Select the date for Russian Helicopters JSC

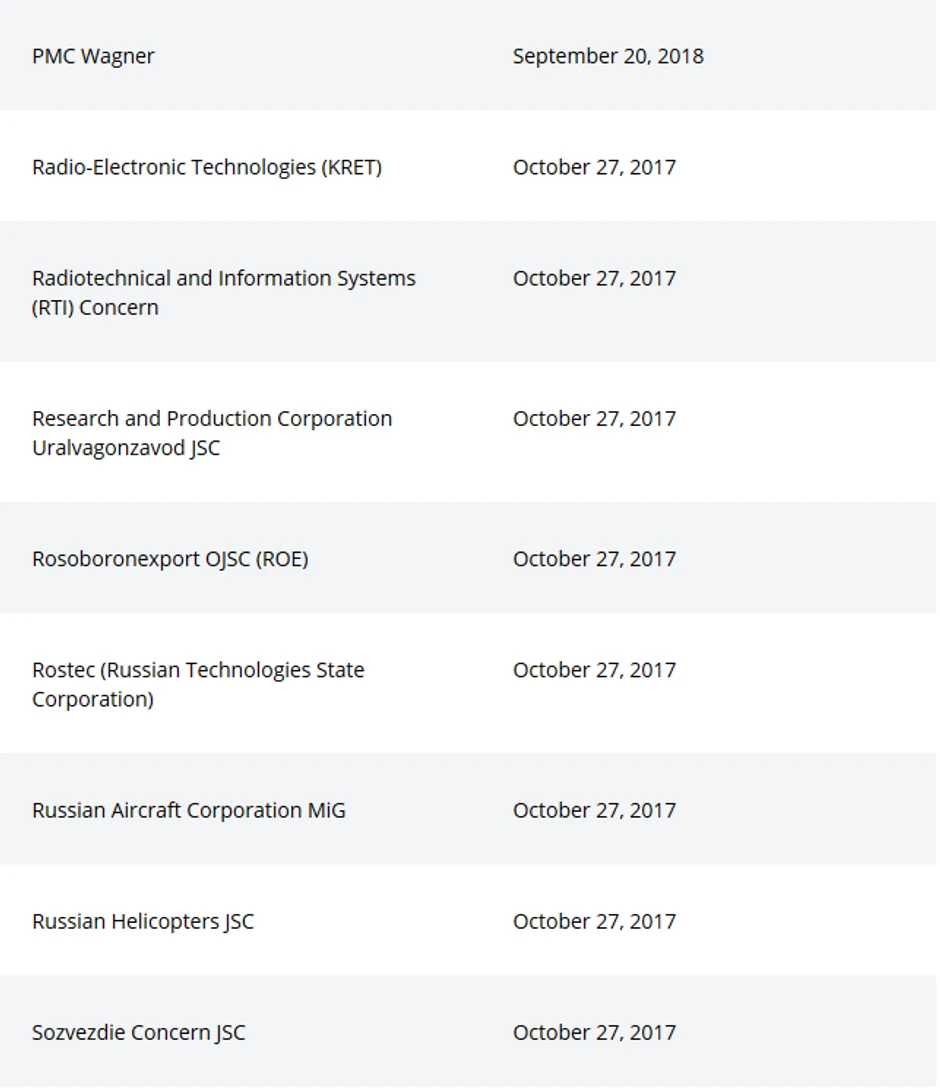593,921
